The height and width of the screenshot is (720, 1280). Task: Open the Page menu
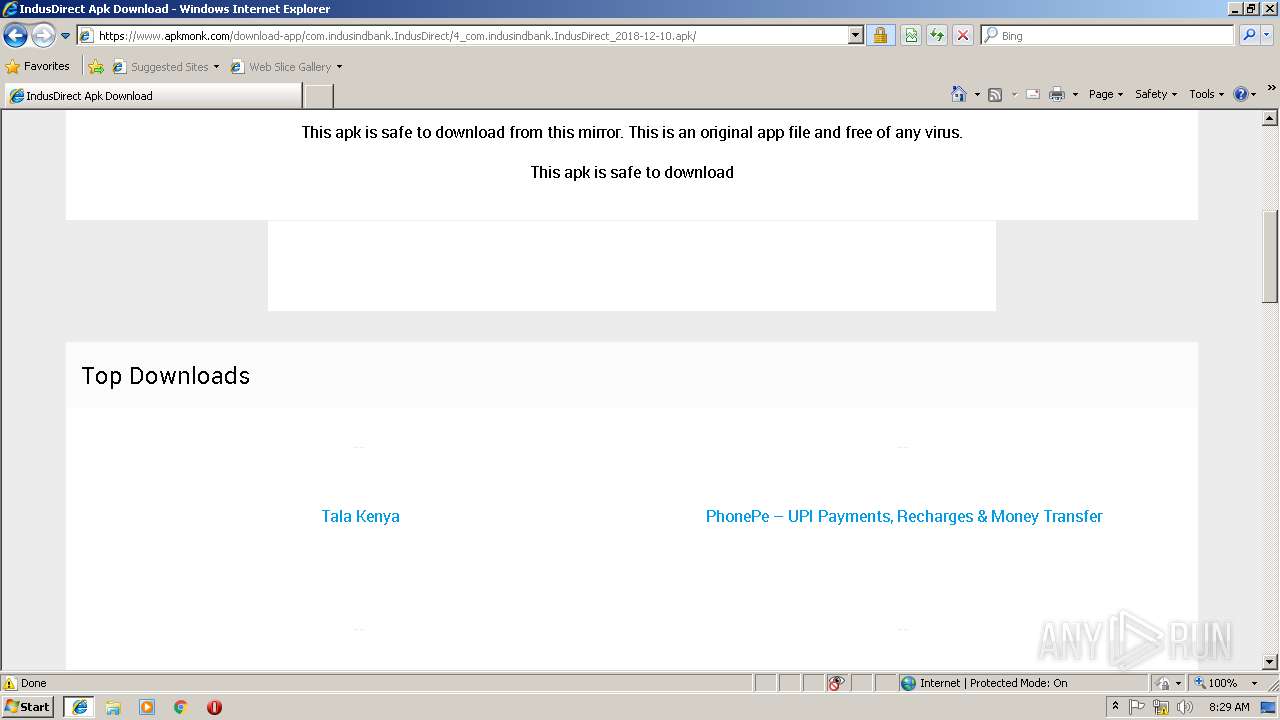click(x=1106, y=94)
